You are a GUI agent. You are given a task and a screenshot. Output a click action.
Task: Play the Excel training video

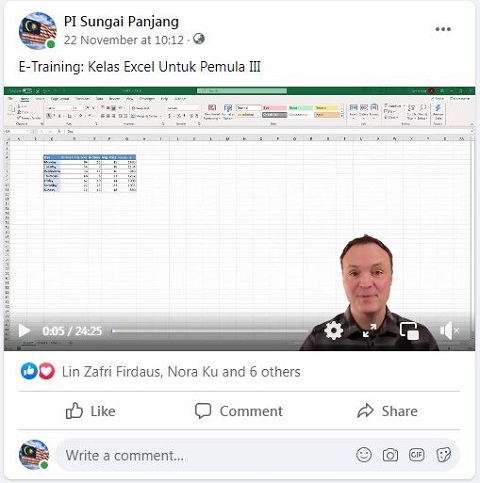(x=24, y=331)
